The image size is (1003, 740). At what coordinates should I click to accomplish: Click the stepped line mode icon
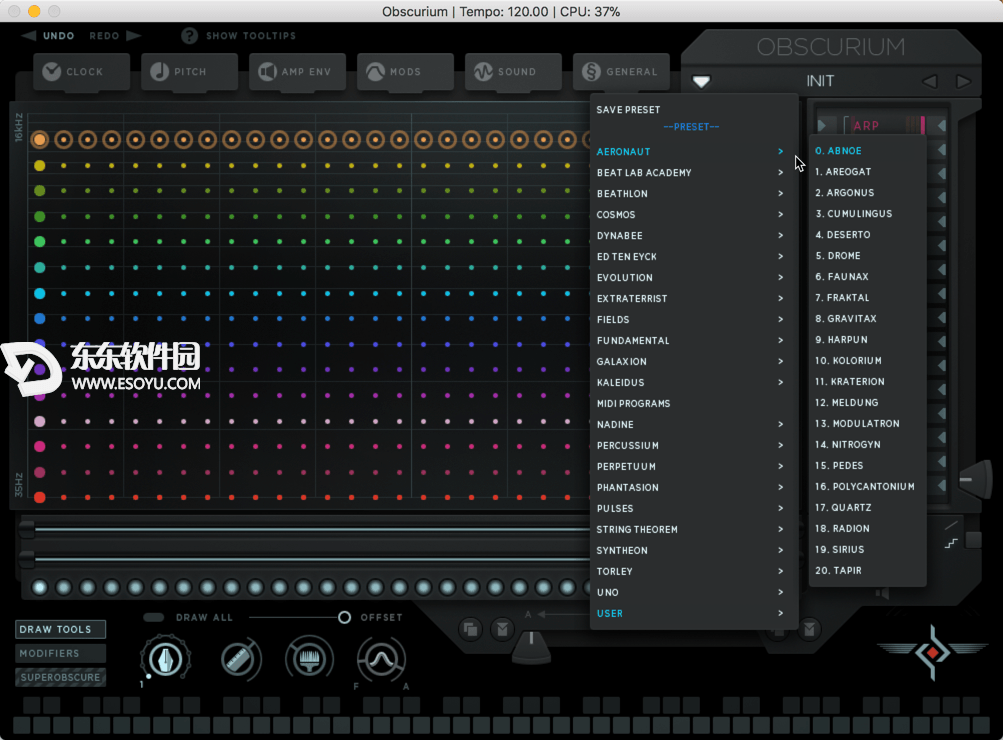pyautogui.click(x=952, y=543)
